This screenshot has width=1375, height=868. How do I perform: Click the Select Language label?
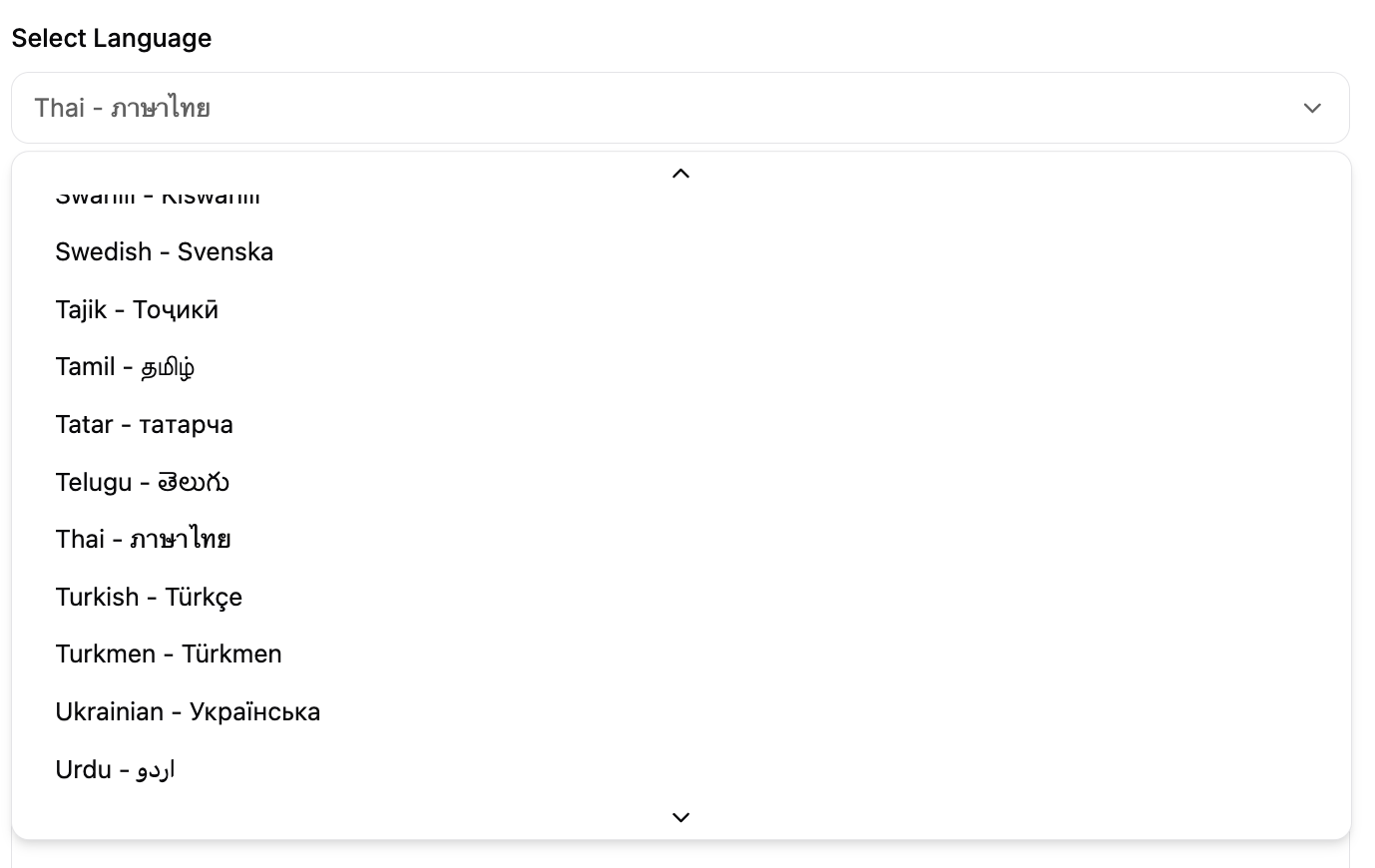point(112,38)
